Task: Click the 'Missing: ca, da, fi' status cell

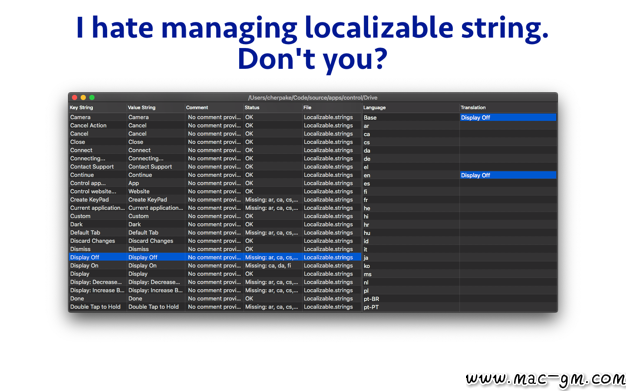Action: [272, 266]
